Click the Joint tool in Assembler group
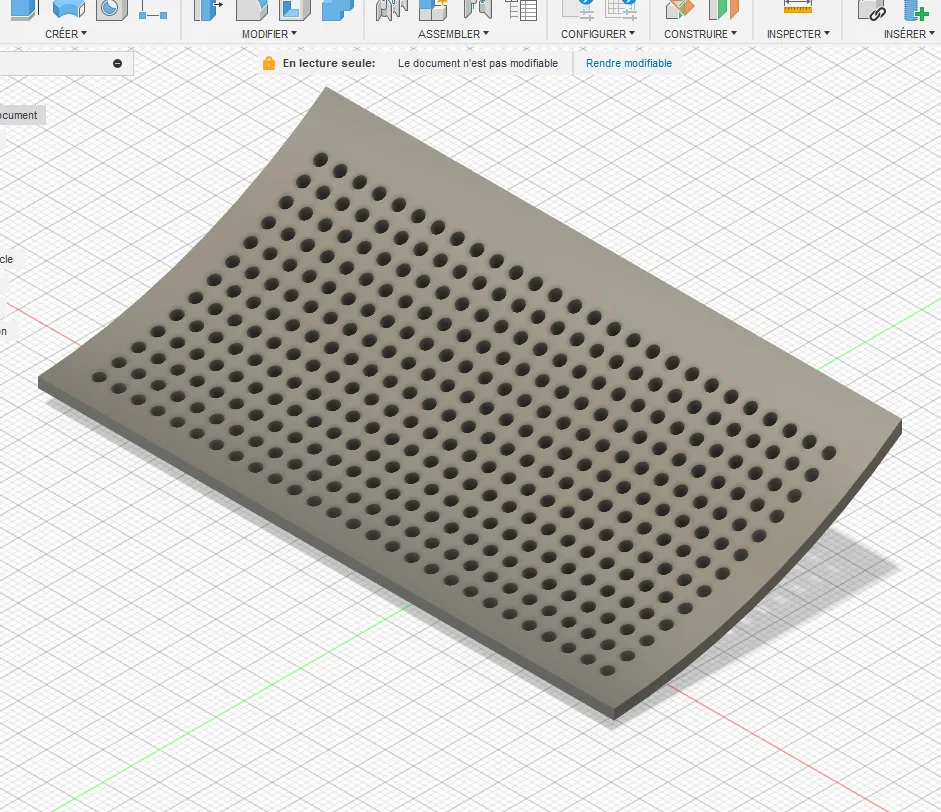Screen dimensions: 941x812 coord(391,9)
